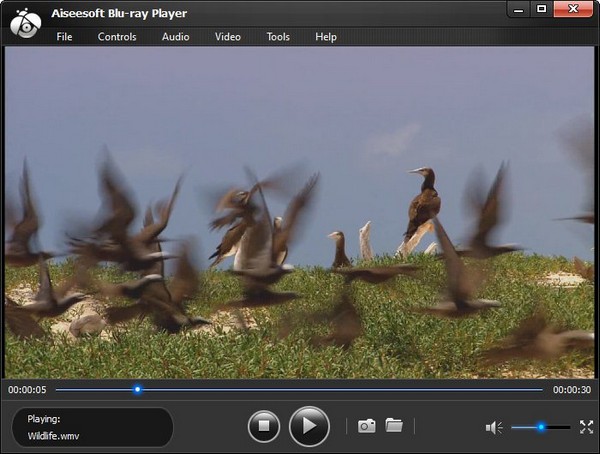The width and height of the screenshot is (600, 454).
Task: Minimize the player window
Action: pyautogui.click(x=518, y=9)
